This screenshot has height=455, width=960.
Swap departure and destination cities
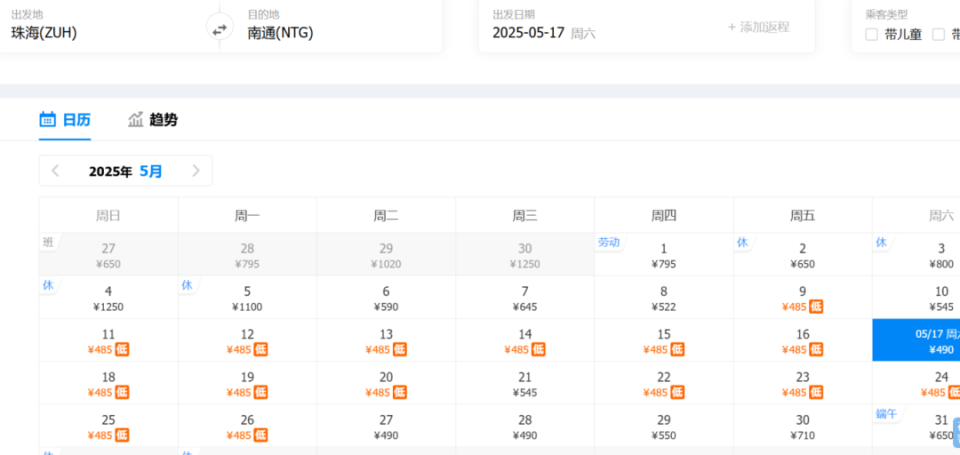click(x=219, y=28)
